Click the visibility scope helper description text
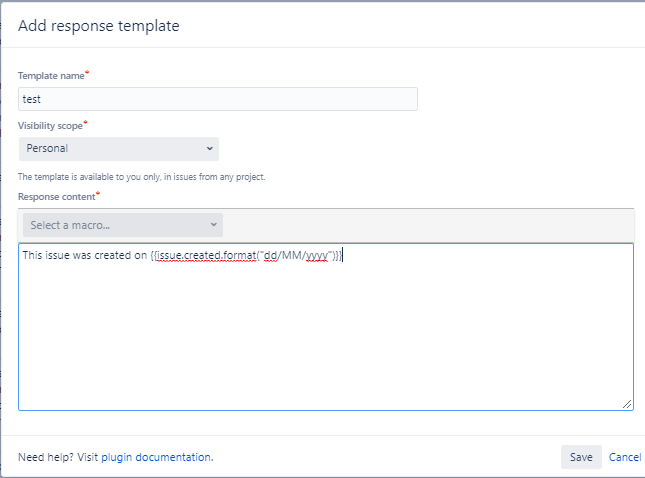This screenshot has height=478, width=645. click(141, 177)
